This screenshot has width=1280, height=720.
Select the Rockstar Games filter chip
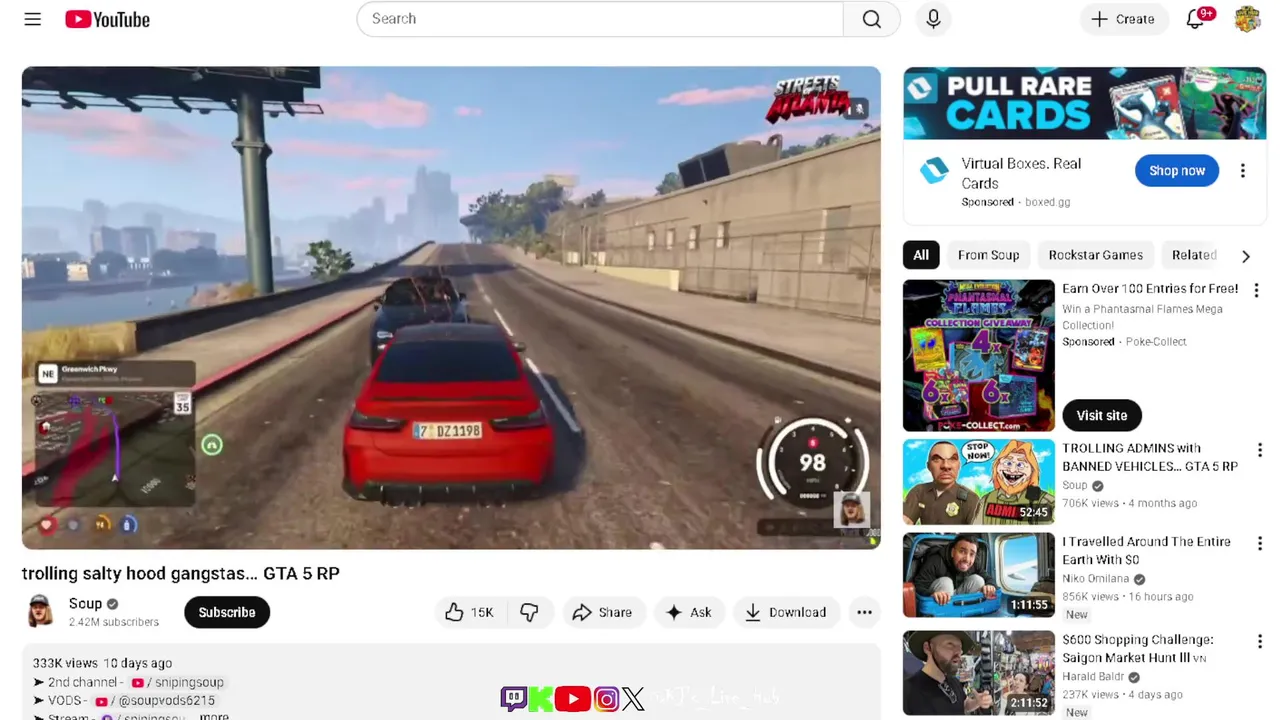coord(1095,255)
